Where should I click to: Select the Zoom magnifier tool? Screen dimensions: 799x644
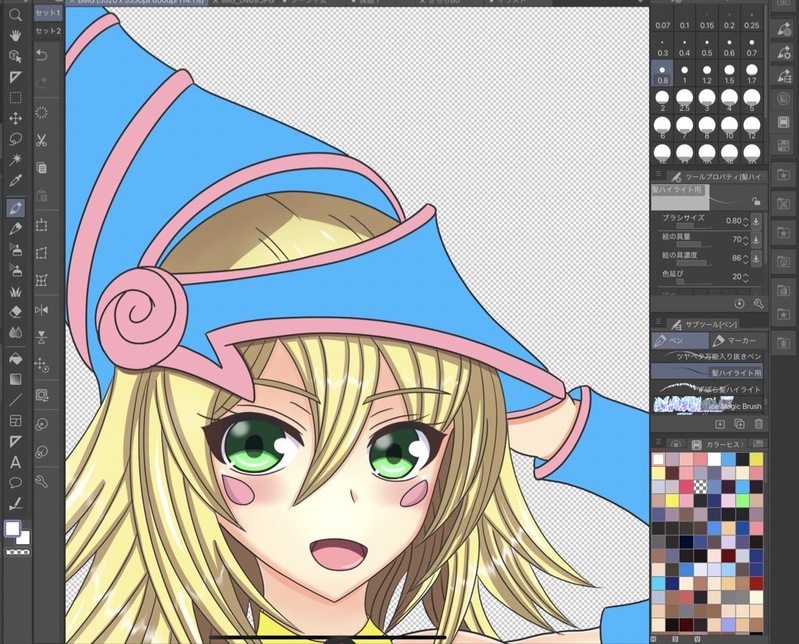pyautogui.click(x=15, y=14)
